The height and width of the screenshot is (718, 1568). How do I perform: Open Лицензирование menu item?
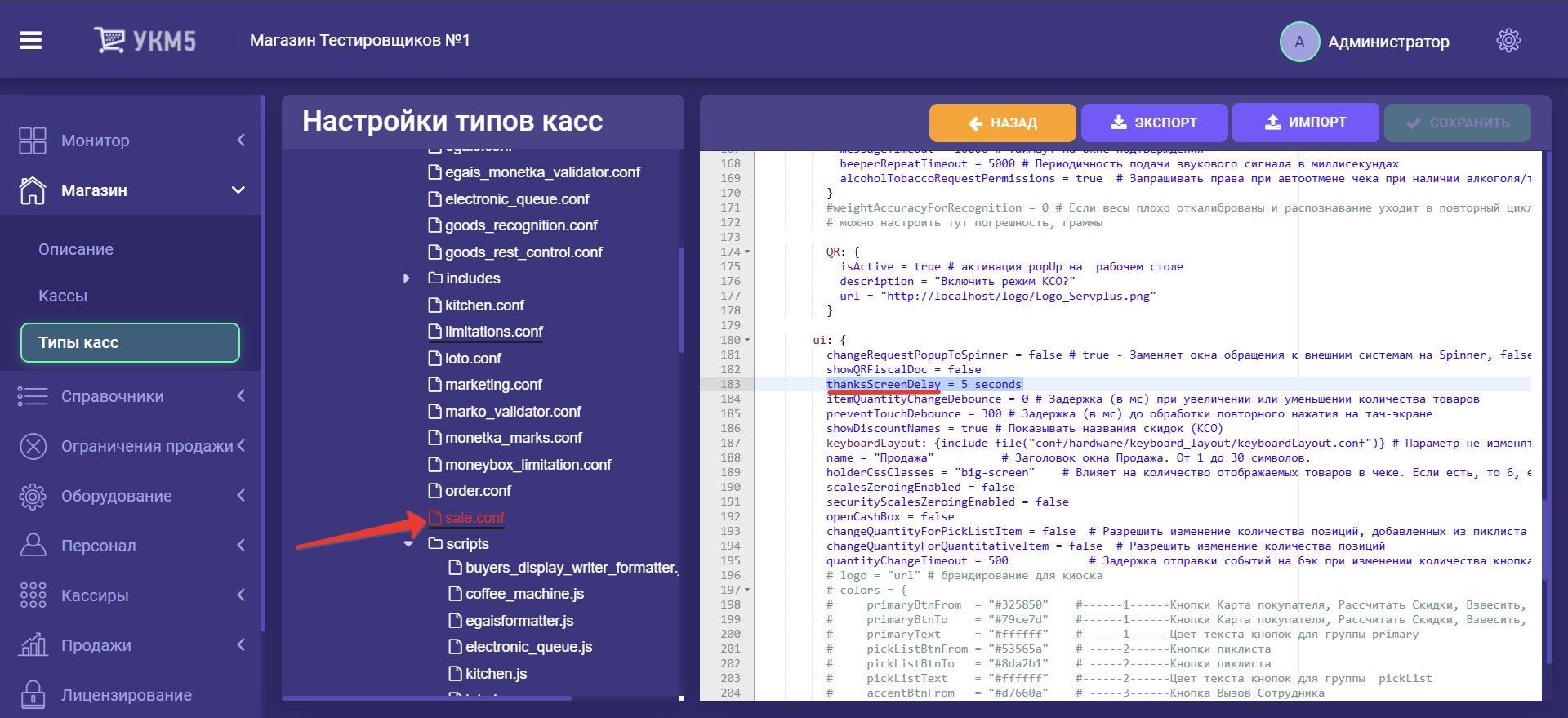127,695
